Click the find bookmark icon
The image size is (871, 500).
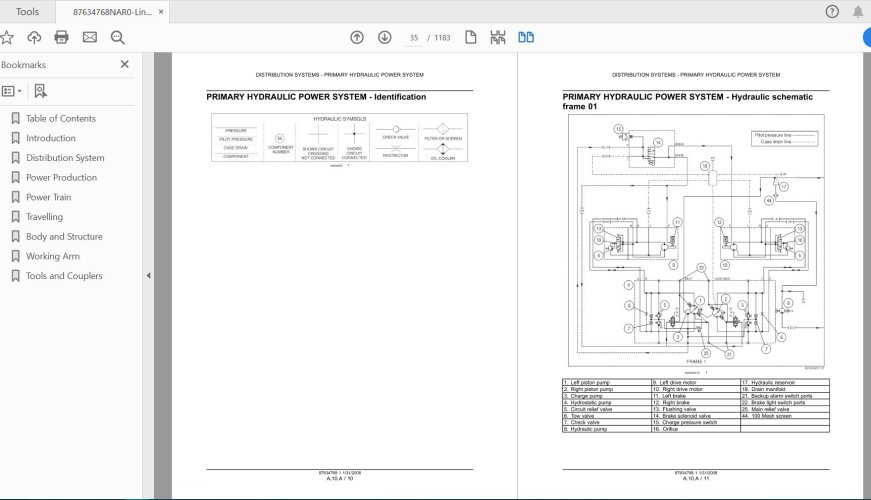point(40,91)
